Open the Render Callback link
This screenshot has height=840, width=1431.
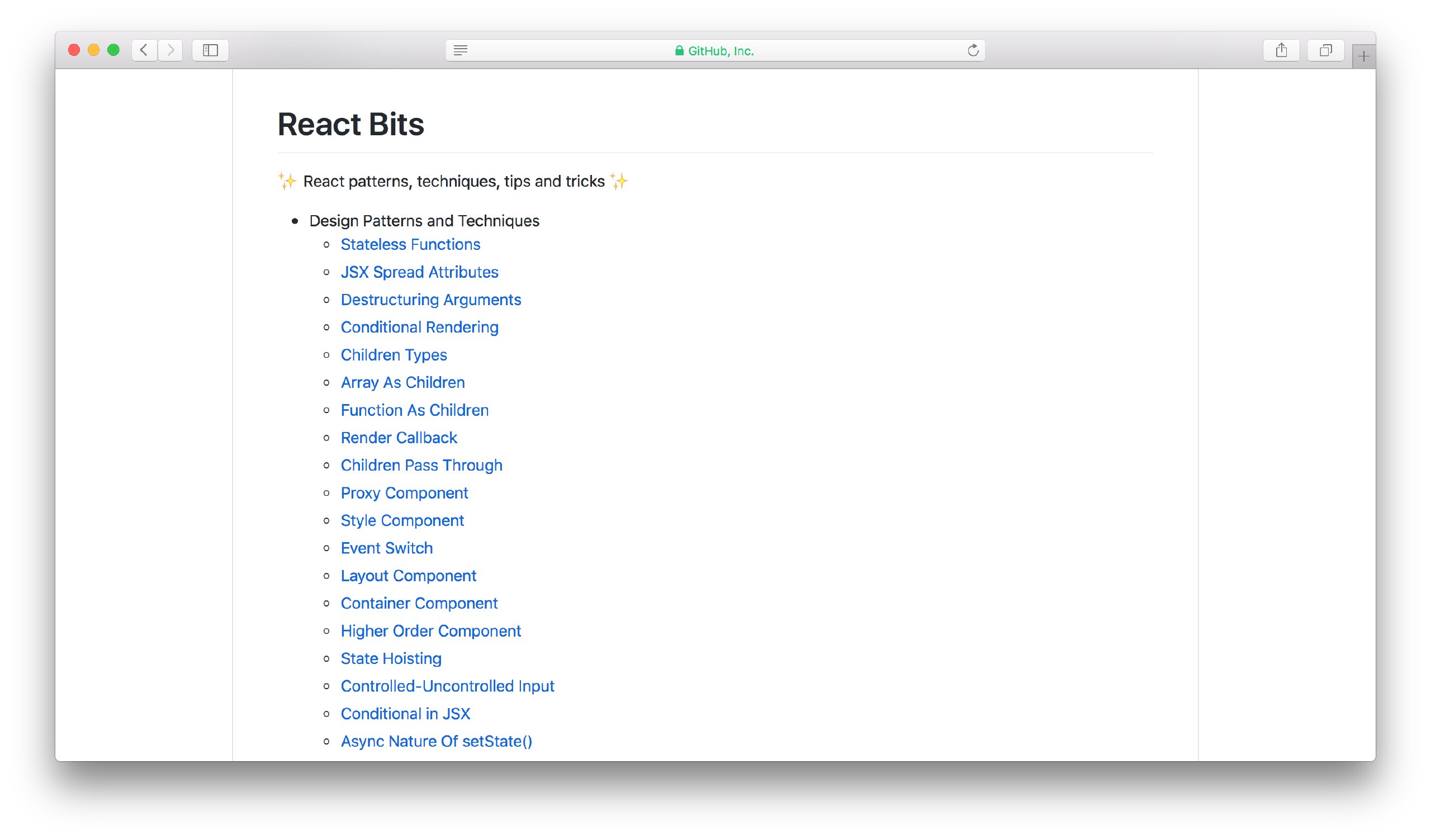click(x=399, y=438)
